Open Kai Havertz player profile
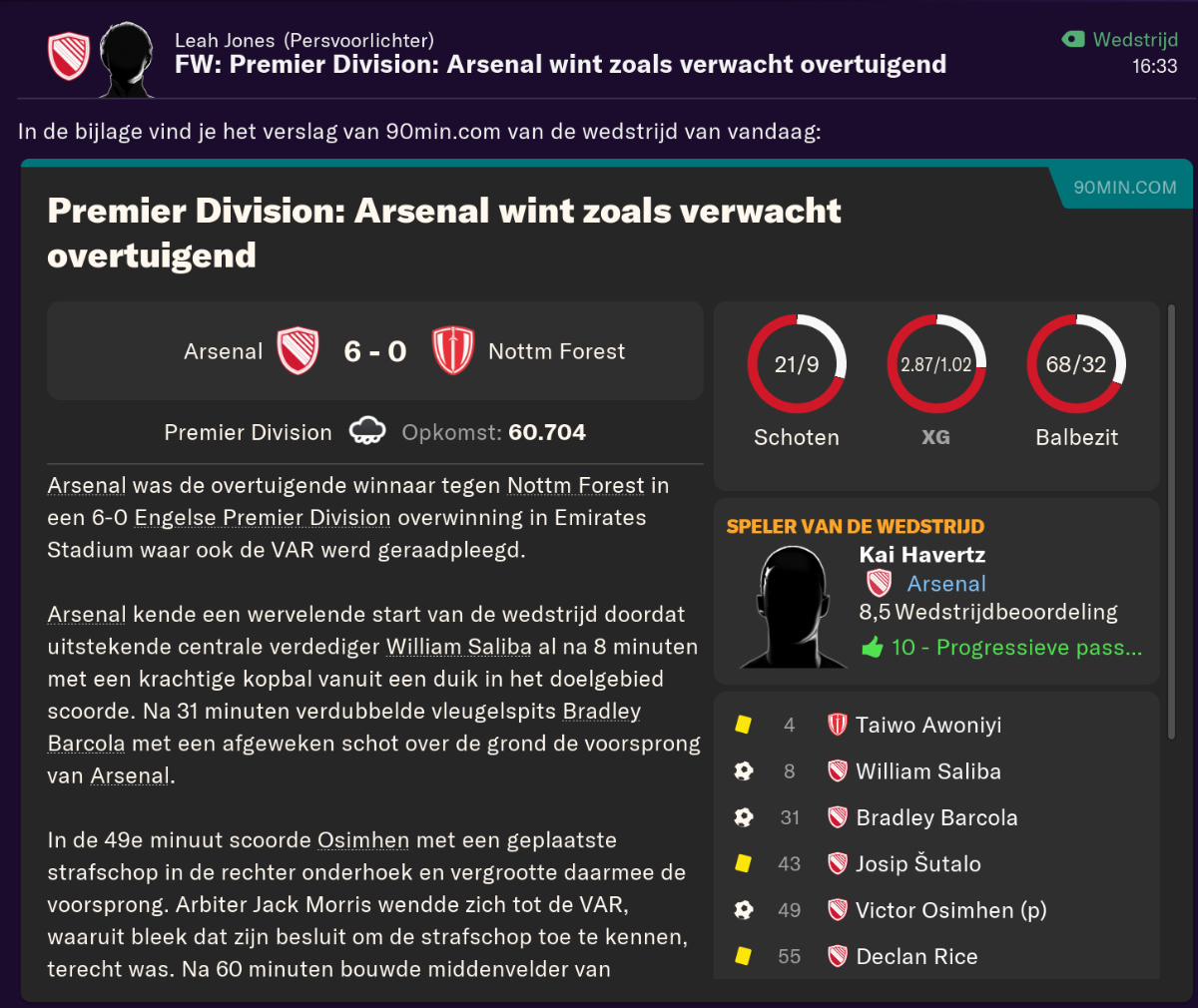Viewport: 1198px width, 1008px height. (x=921, y=555)
